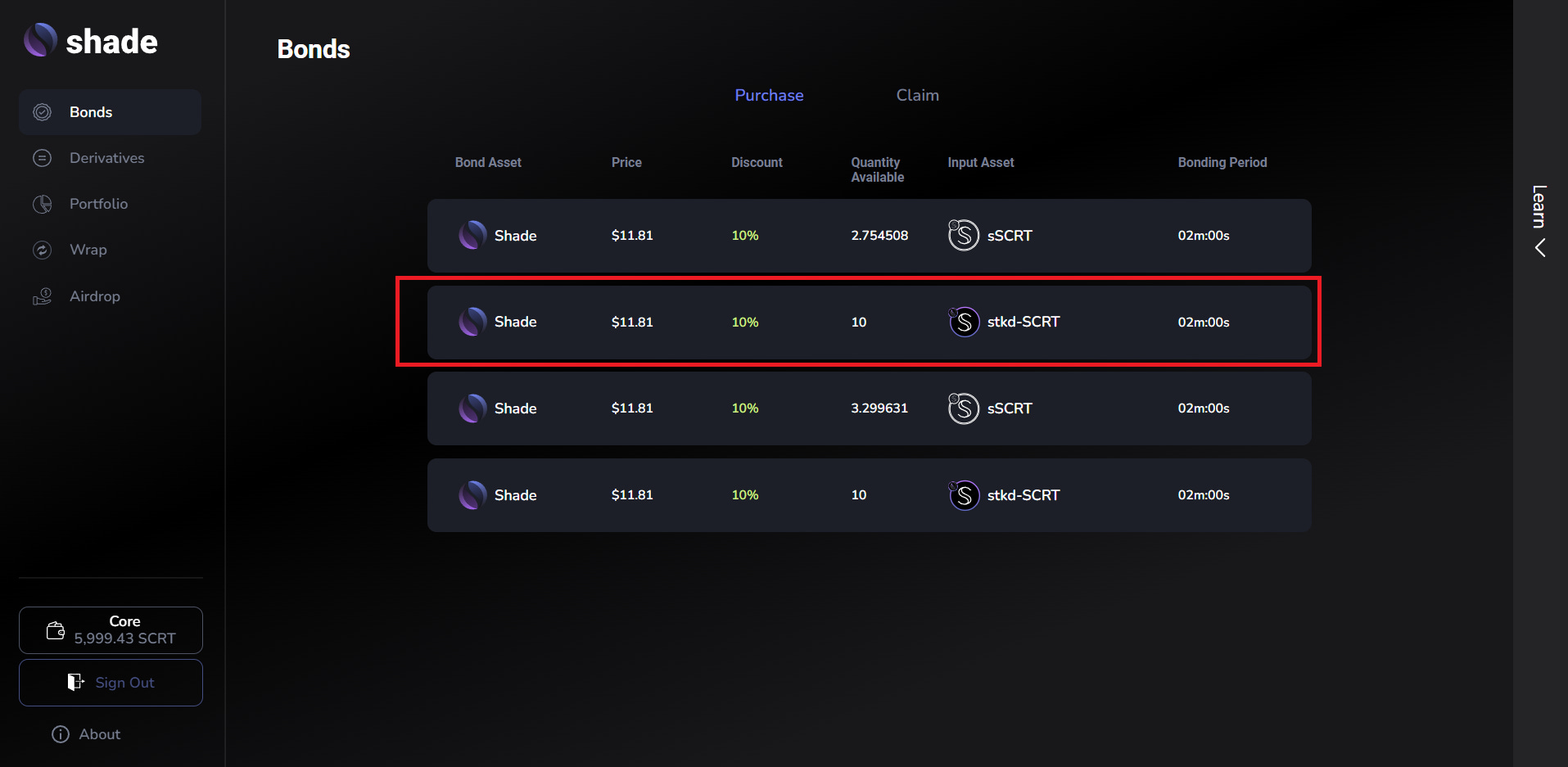
Task: Click the Wrap sidebar icon
Action: pyautogui.click(x=42, y=250)
